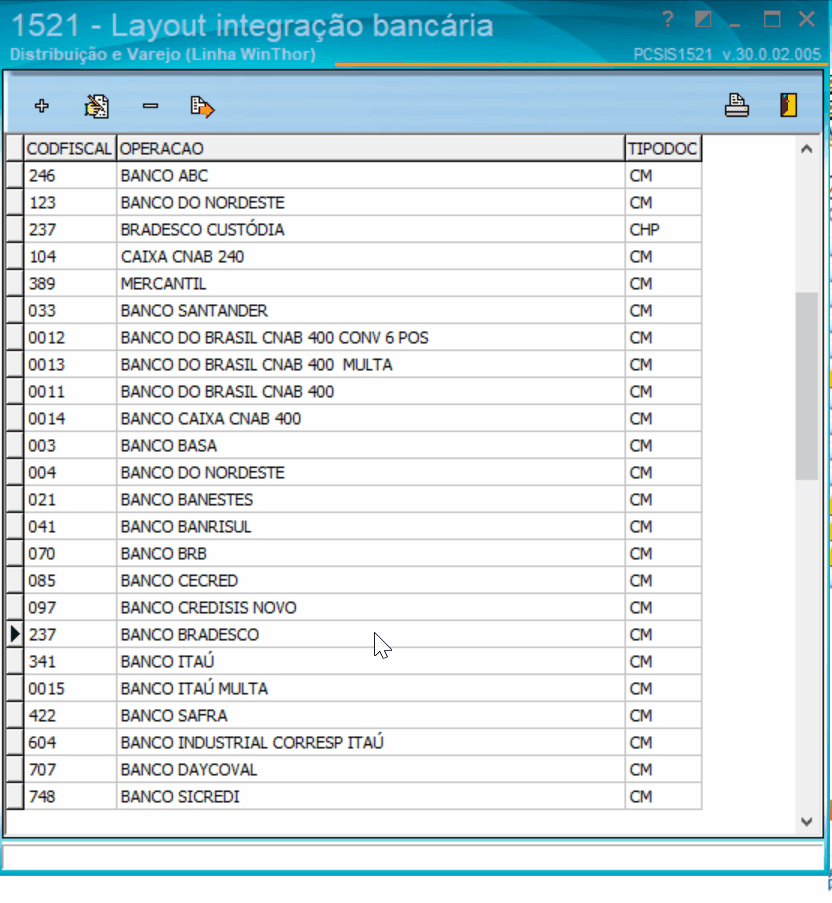This screenshot has width=832, height=903.
Task: Click code 104 cell
Action: (x=70, y=257)
